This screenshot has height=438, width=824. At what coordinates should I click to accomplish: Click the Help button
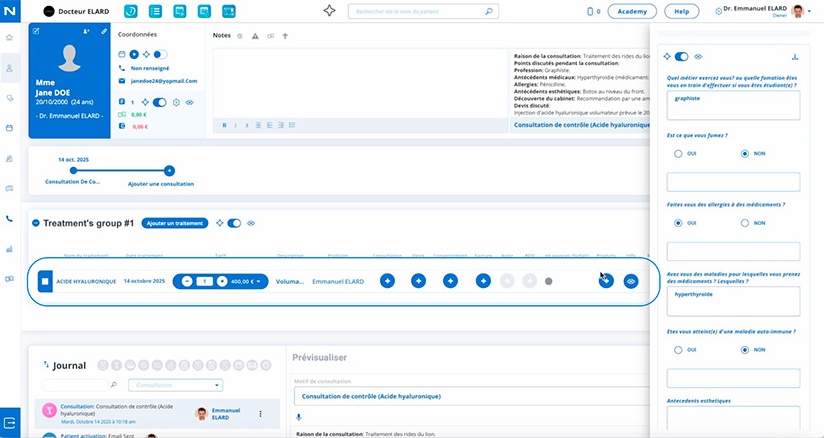[x=681, y=12]
